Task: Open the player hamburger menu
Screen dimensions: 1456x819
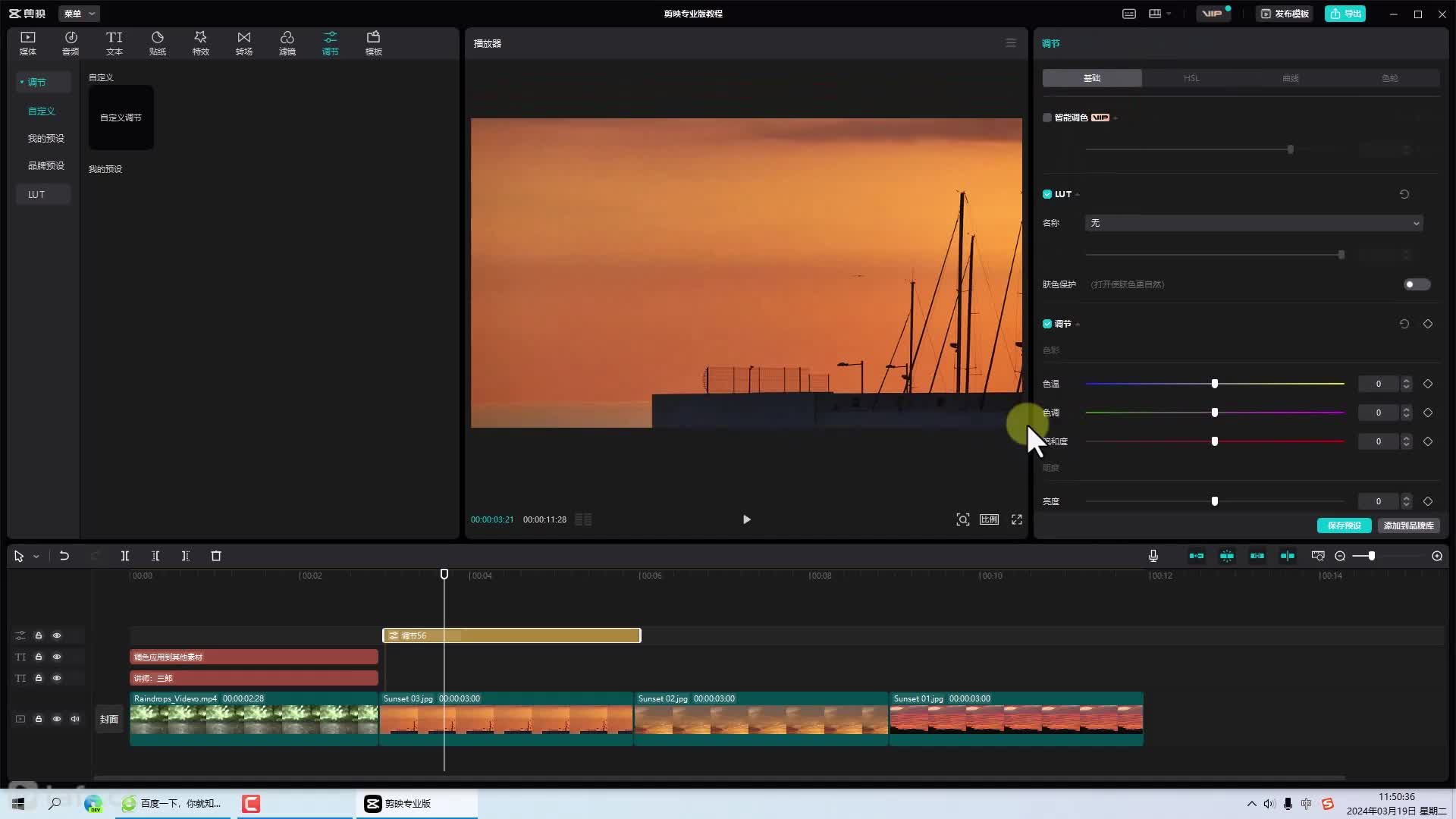Action: coord(1011,43)
